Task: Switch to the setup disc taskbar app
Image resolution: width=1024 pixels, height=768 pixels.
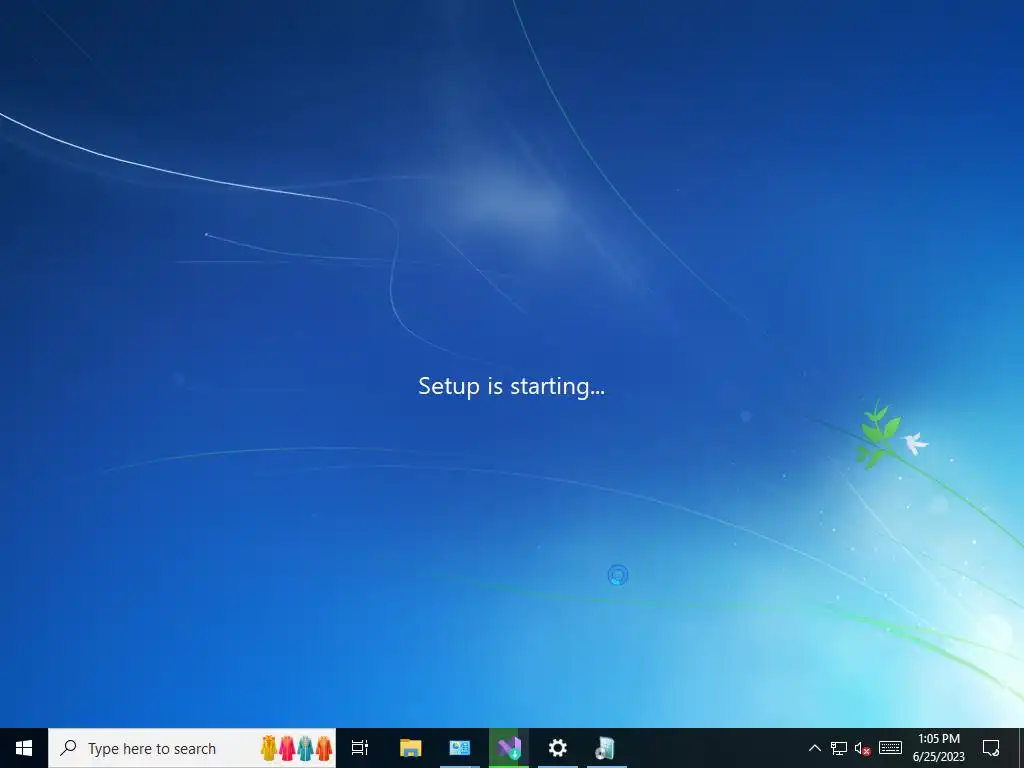Action: click(606, 748)
